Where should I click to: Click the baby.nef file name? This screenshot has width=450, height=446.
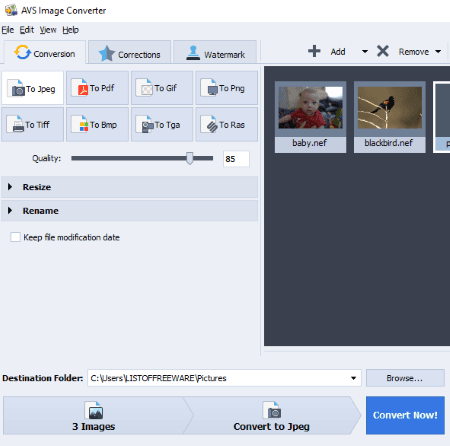click(x=310, y=143)
